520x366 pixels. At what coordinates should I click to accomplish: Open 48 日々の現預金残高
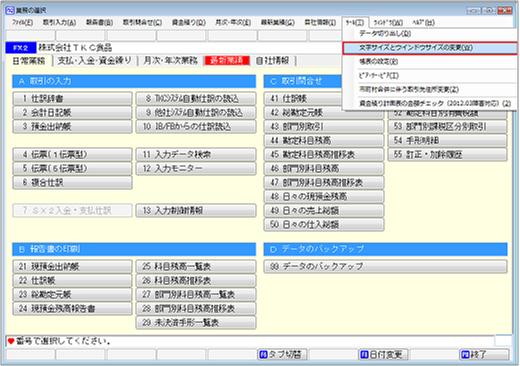pyautogui.click(x=324, y=197)
